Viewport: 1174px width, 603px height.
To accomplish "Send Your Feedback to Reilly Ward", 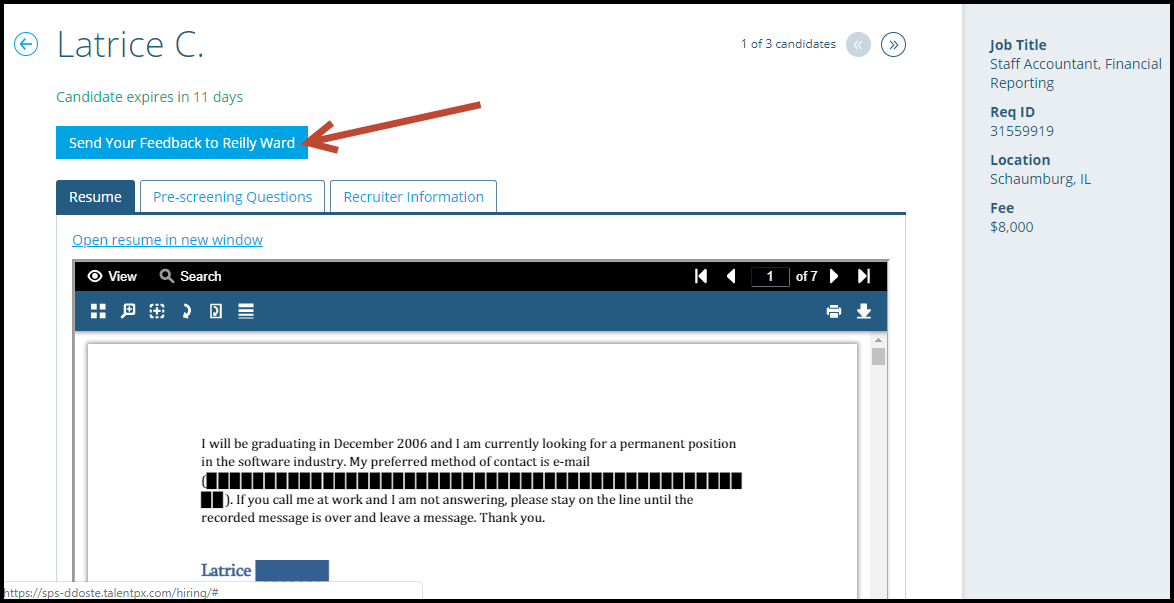I will point(181,142).
